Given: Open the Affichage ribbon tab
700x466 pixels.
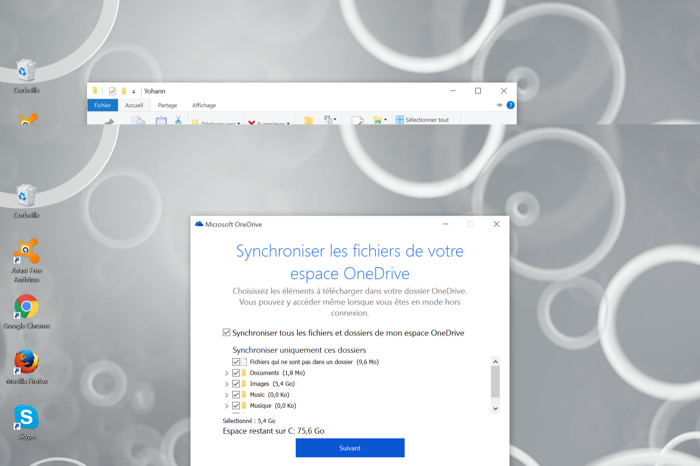Looking at the screenshot, I should coord(204,105).
